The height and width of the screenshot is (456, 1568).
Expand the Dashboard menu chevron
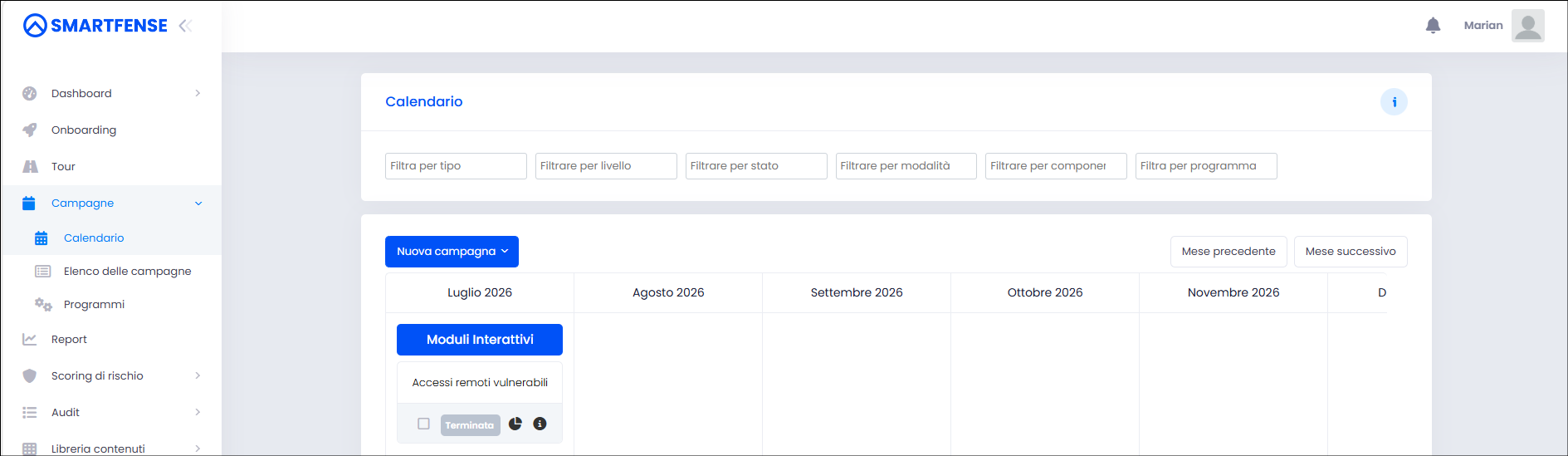(x=198, y=93)
